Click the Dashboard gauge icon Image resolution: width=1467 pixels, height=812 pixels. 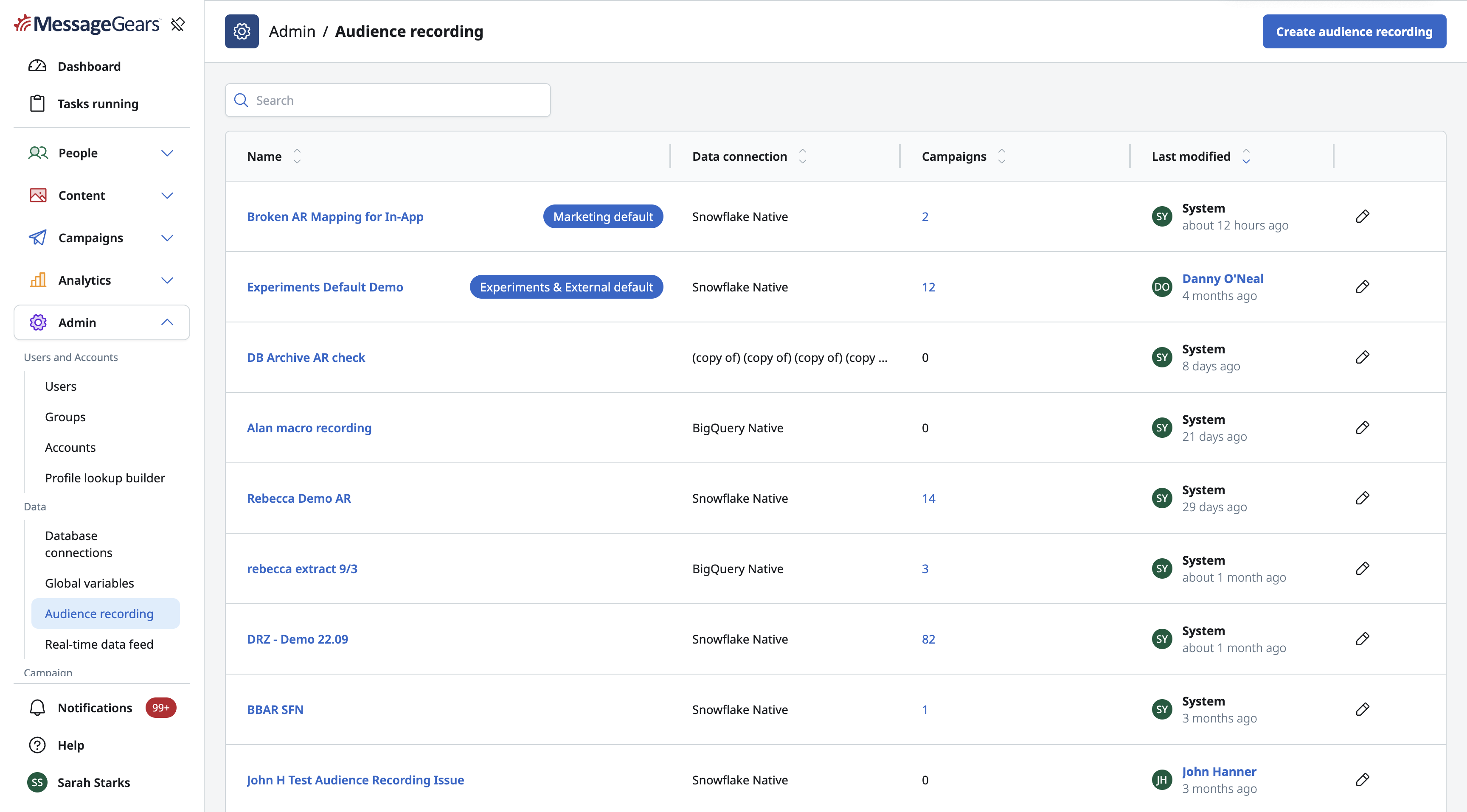[37, 66]
